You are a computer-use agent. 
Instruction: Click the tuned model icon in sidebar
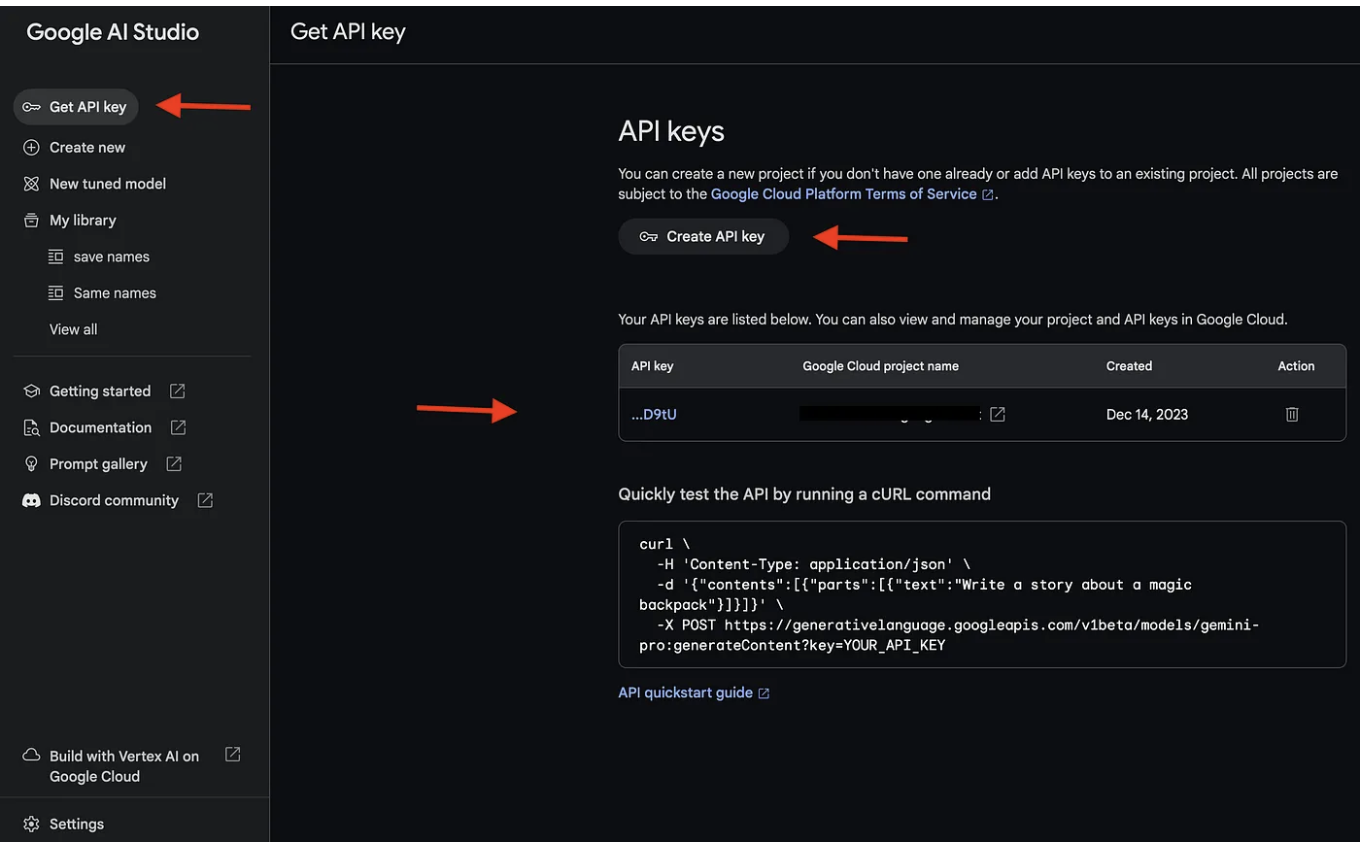(31, 184)
